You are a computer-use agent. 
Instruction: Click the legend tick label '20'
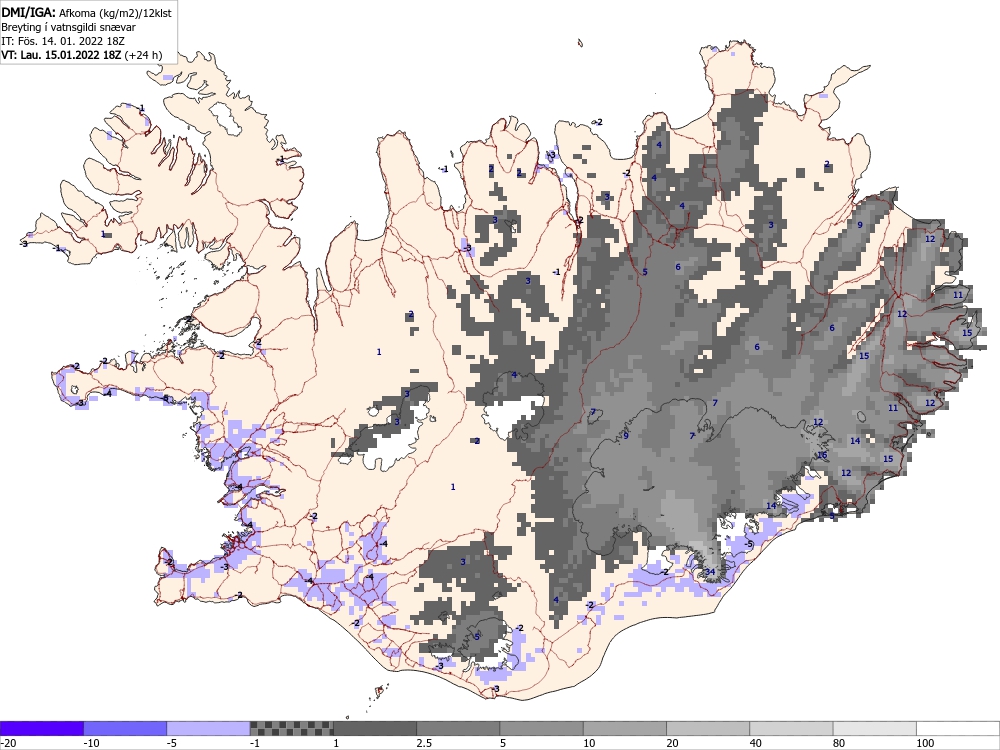pyautogui.click(x=673, y=743)
